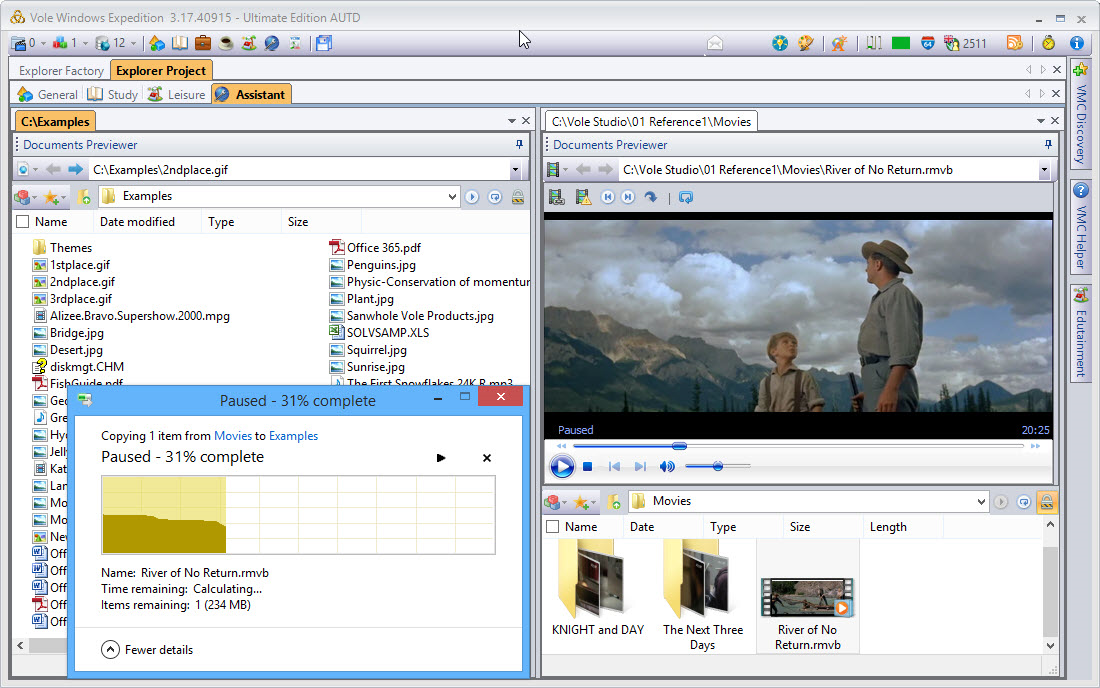Mute the video player speaker icon
1100x688 pixels.
(667, 467)
